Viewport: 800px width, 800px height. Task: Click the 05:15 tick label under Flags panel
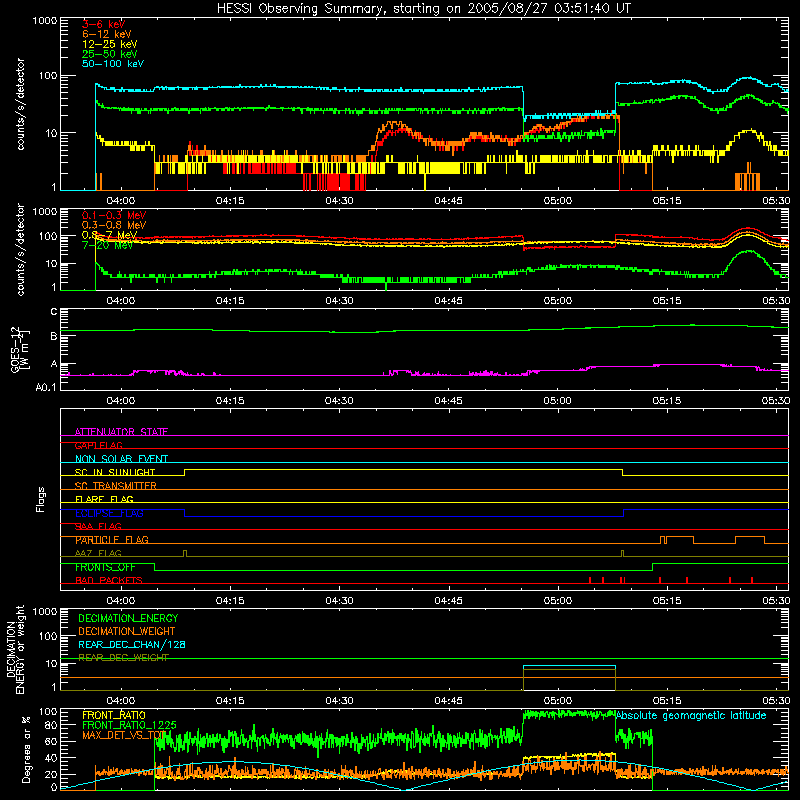click(667, 601)
